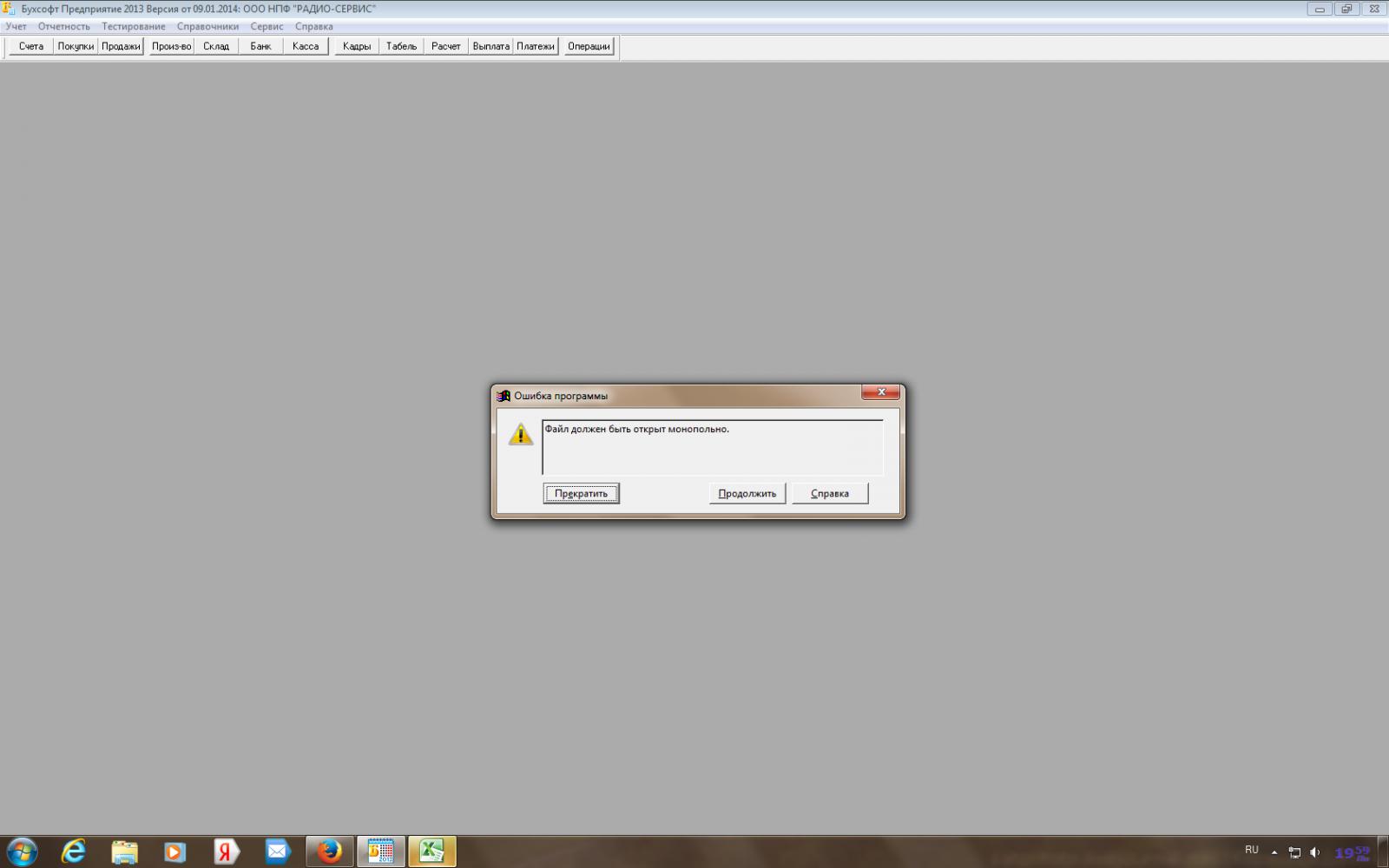Open the mail app from the taskbar
The height and width of the screenshot is (868, 1389).
click(x=277, y=852)
